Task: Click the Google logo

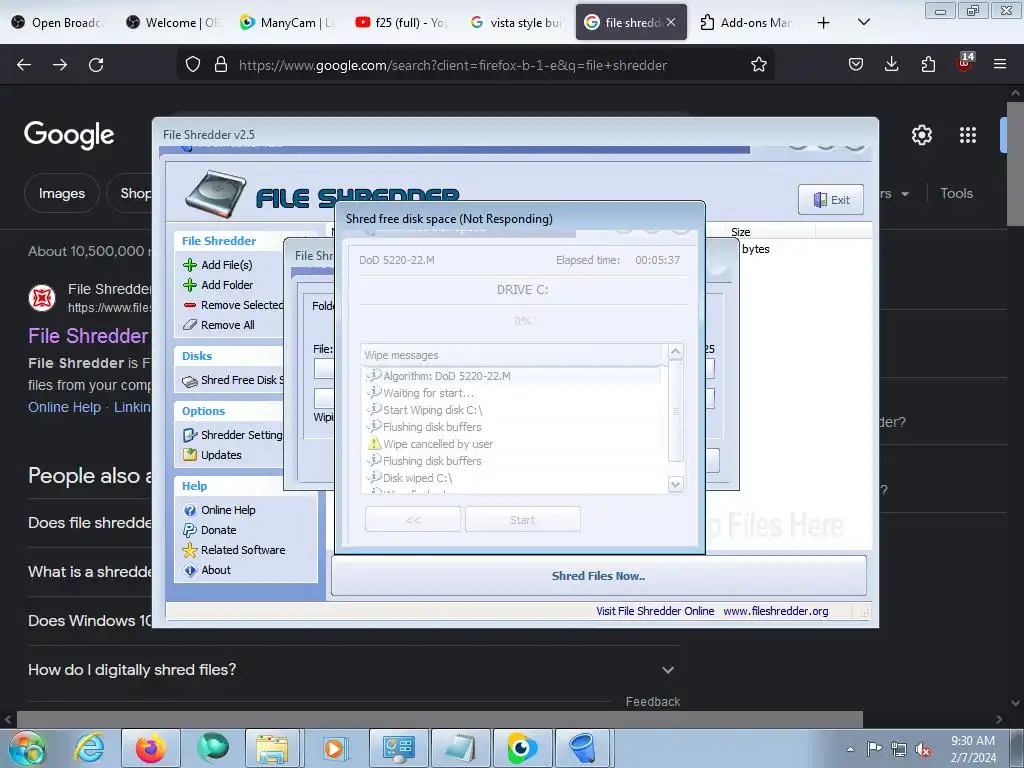Action: tap(69, 135)
